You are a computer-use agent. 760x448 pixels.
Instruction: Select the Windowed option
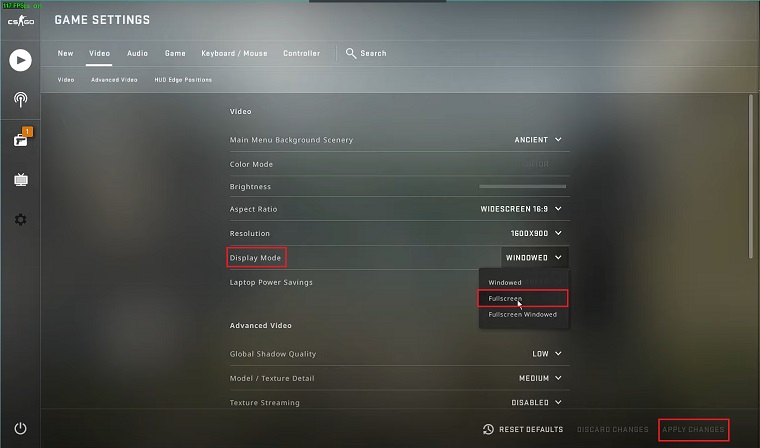point(523,282)
